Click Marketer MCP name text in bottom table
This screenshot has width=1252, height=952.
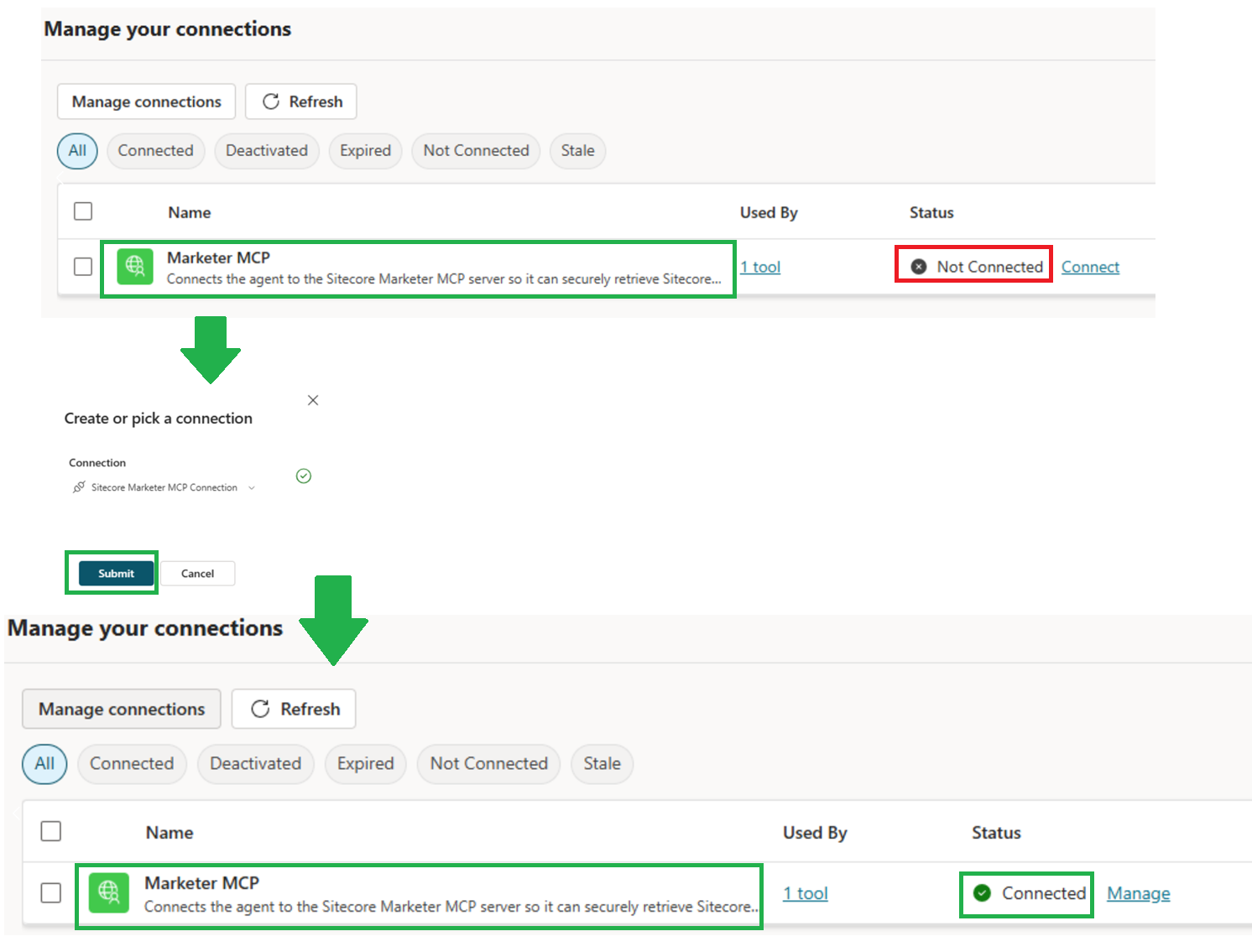click(201, 882)
